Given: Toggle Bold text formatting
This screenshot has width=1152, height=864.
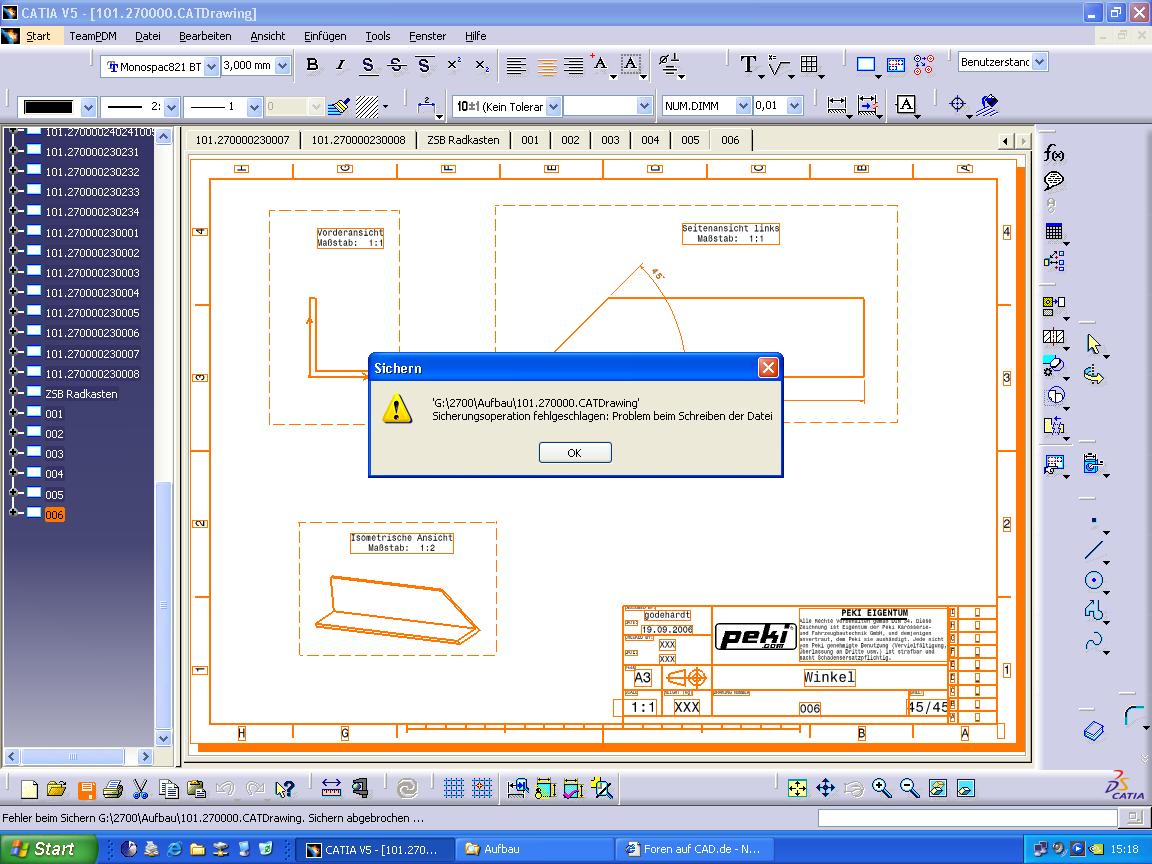Looking at the screenshot, I should 312,65.
